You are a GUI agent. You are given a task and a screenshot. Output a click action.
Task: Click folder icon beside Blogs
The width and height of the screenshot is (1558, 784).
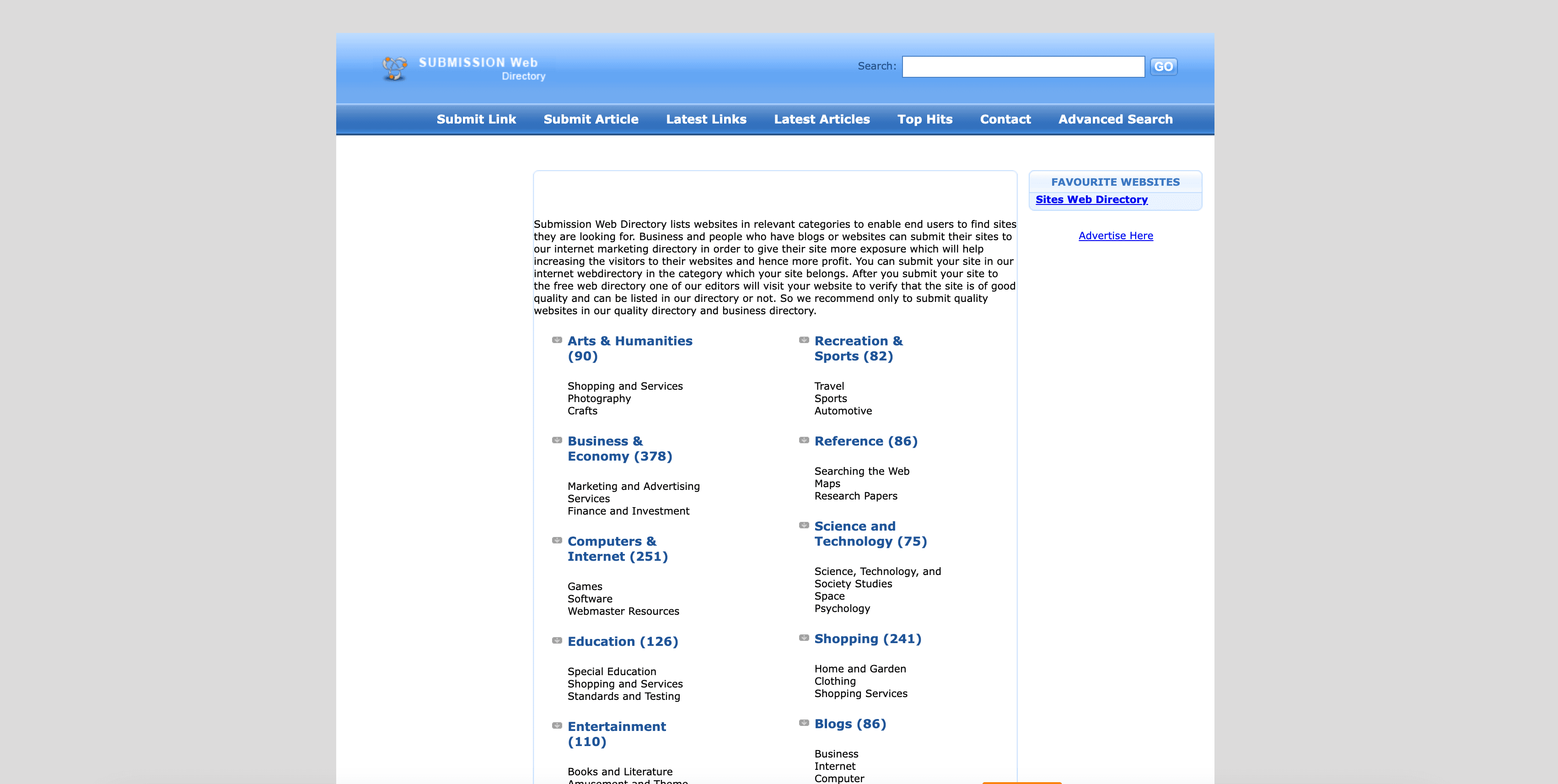(x=804, y=723)
